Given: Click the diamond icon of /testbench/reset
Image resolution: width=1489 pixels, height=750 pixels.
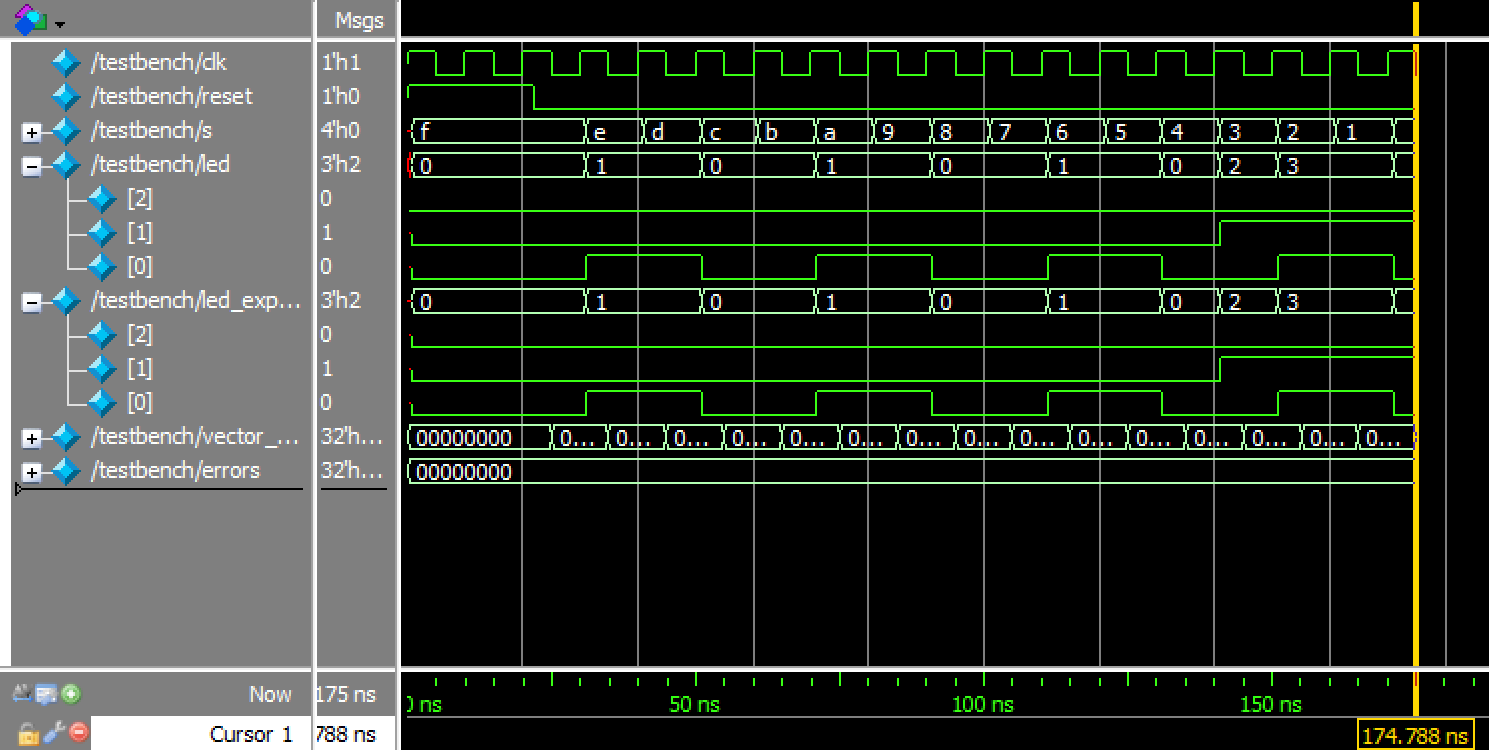Looking at the screenshot, I should click(x=66, y=97).
